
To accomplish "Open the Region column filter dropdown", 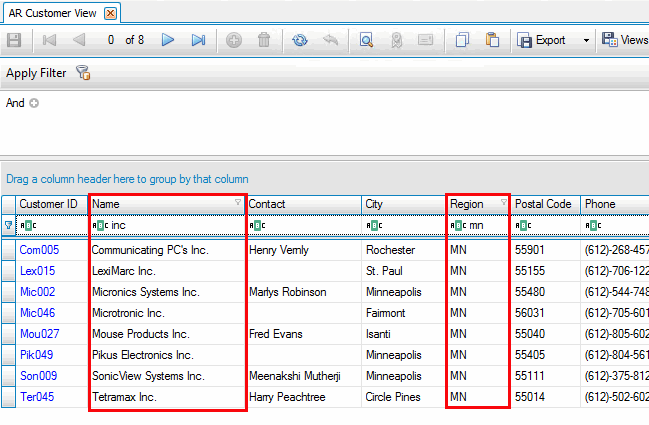I will (503, 204).
